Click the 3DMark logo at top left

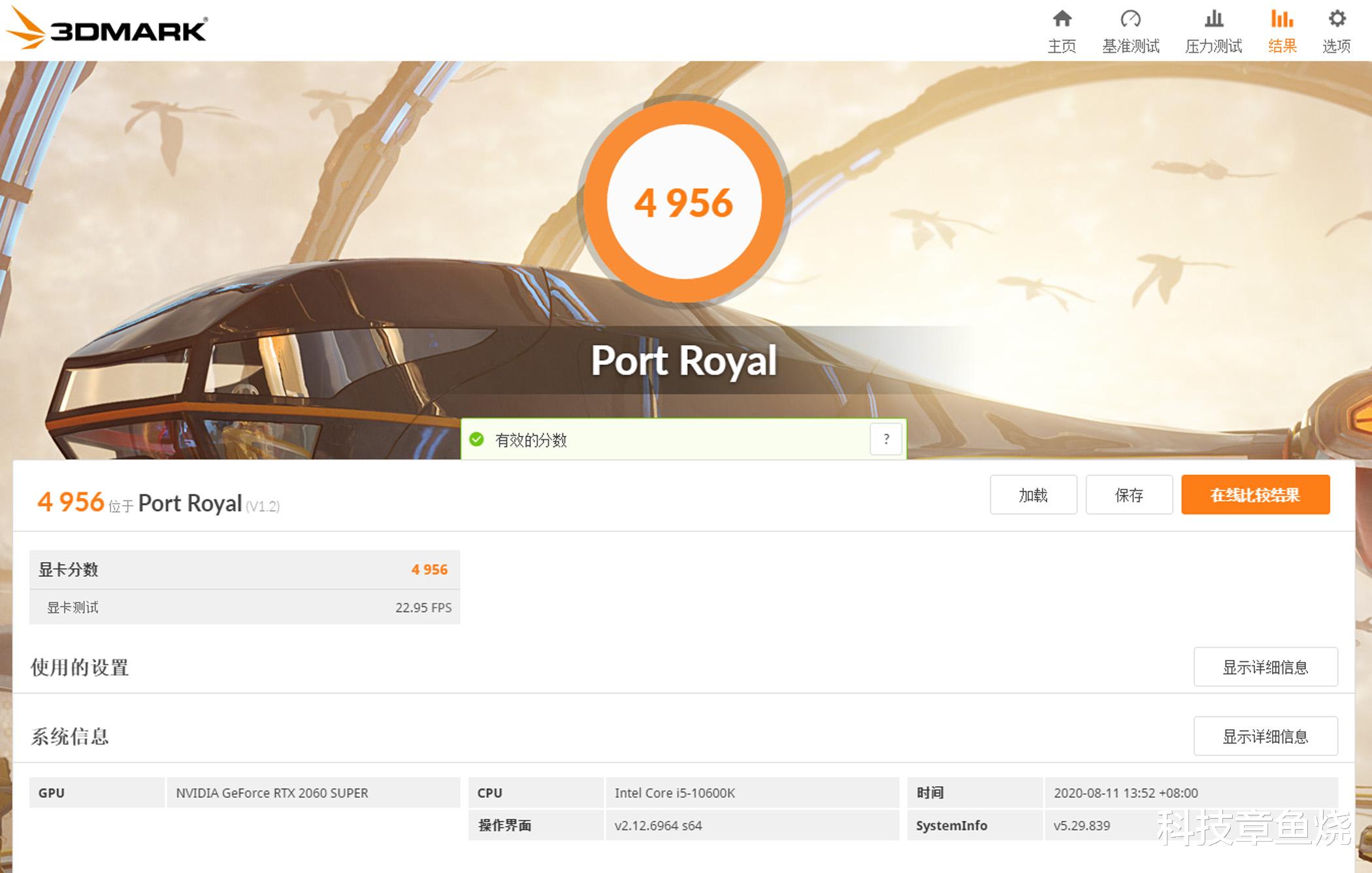tap(106, 29)
